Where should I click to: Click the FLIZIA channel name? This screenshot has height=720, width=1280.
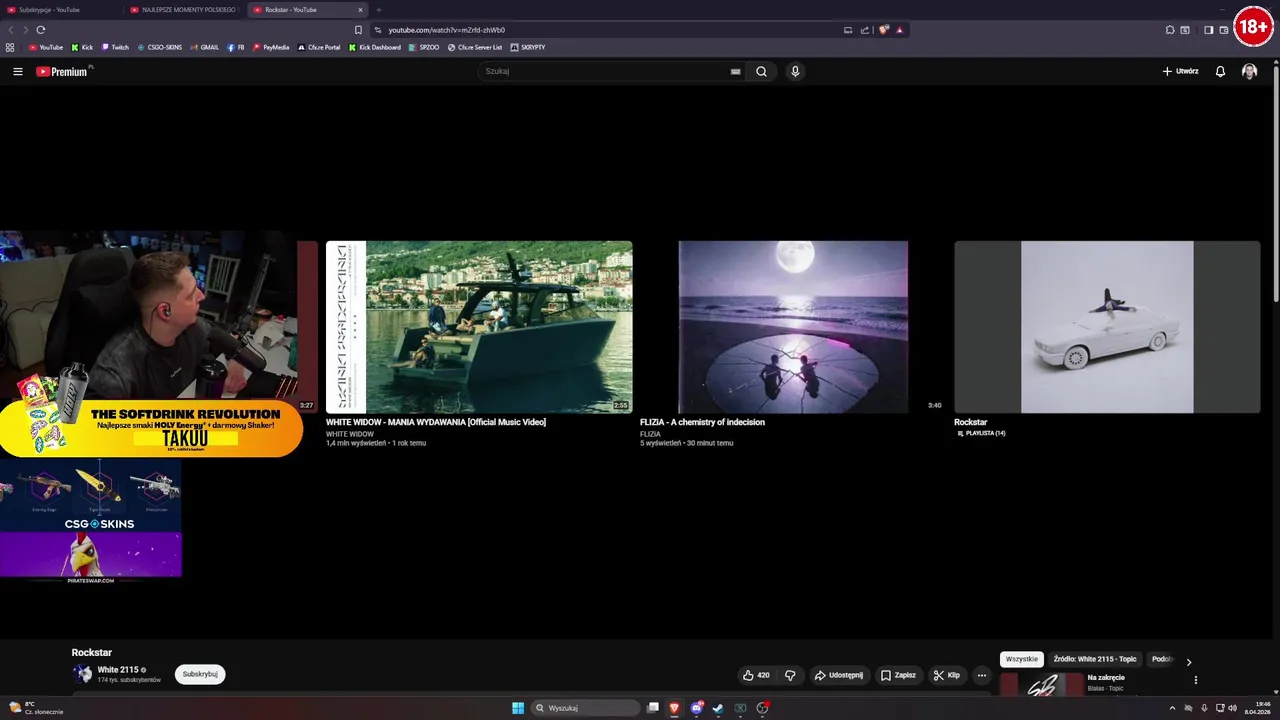pos(650,434)
